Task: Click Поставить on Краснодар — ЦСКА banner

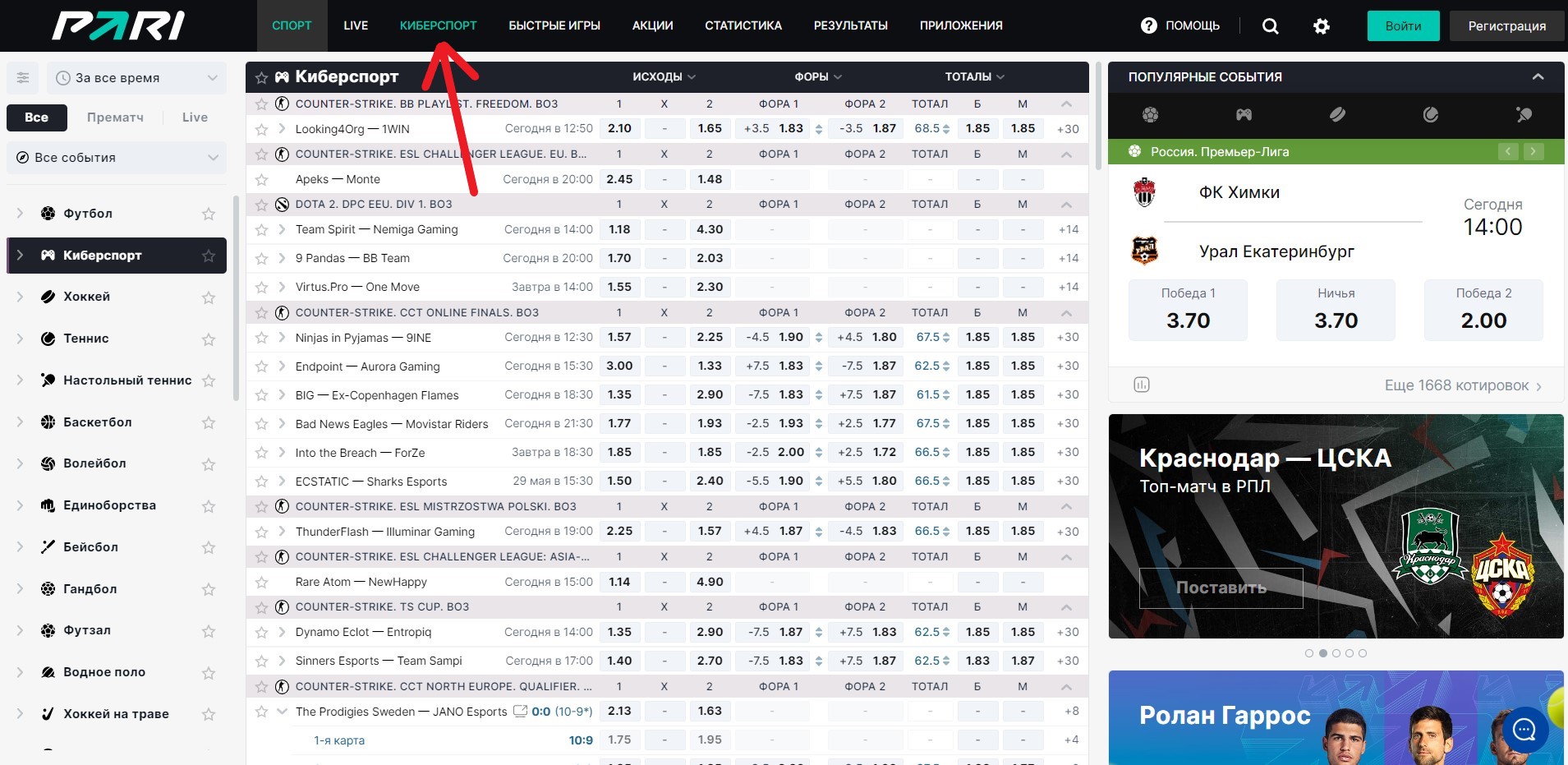Action: 1221,588
